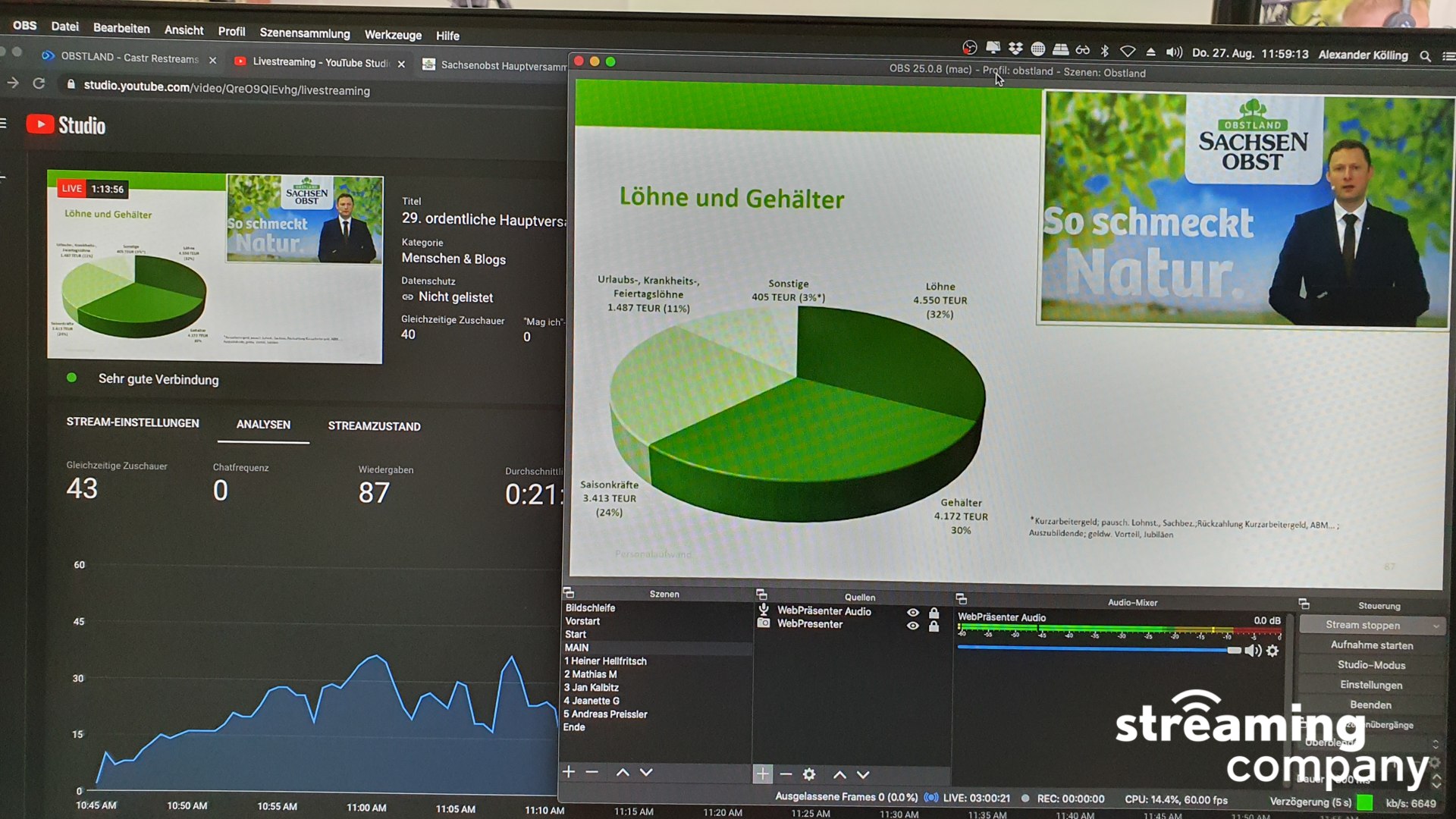Move selected source up in Quellen
Viewport: 1456px width, 819px height.
839,774
